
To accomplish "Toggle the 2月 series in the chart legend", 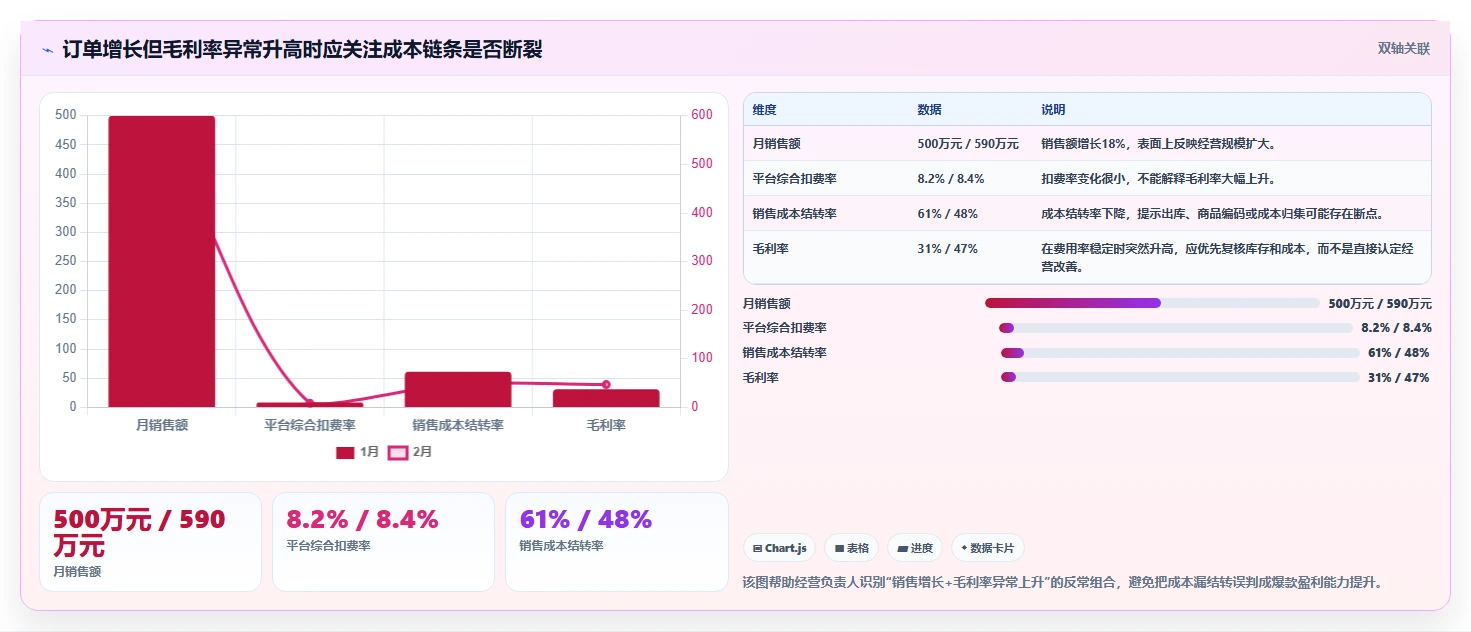I will [410, 452].
